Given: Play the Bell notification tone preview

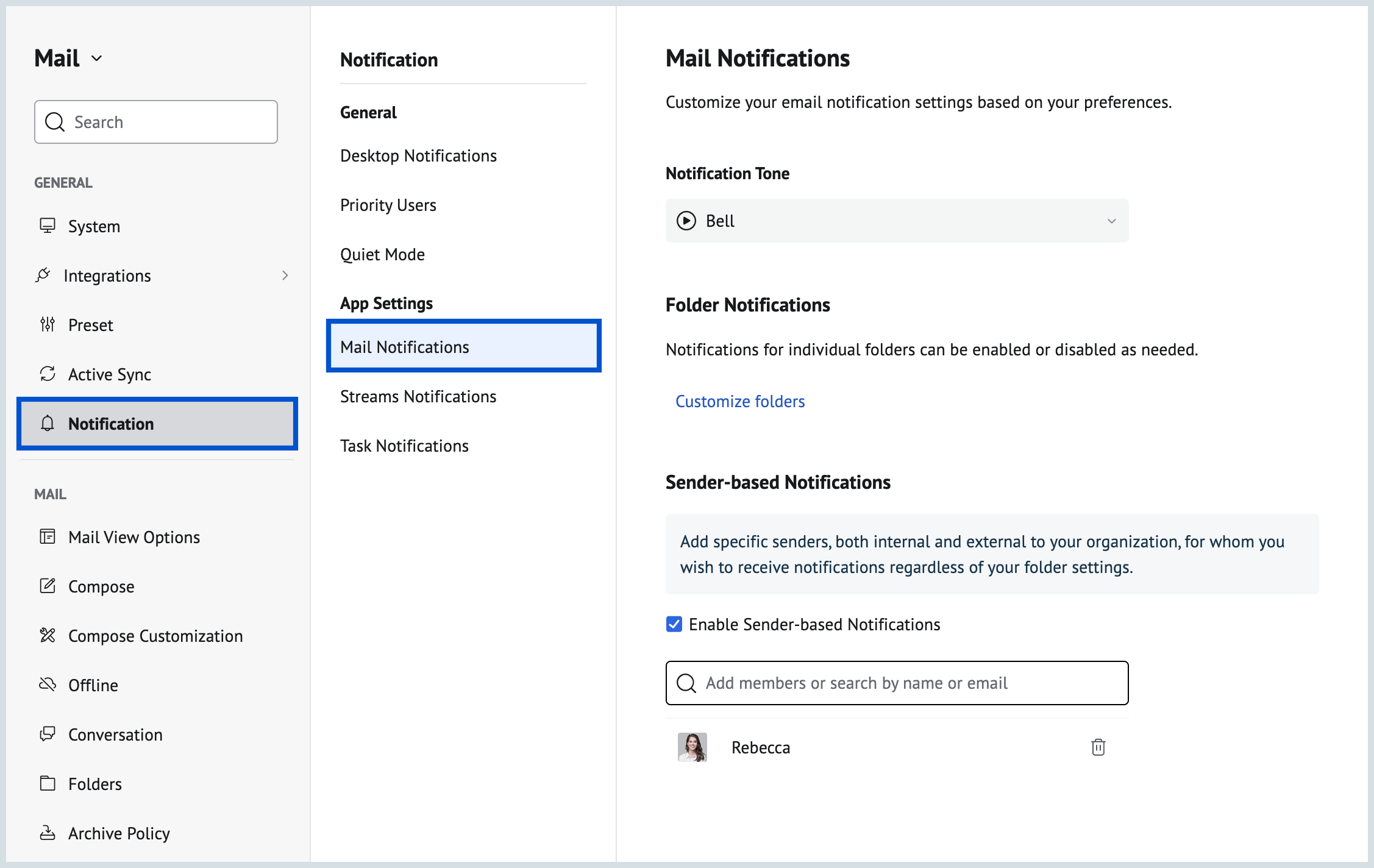Looking at the screenshot, I should tap(686, 221).
